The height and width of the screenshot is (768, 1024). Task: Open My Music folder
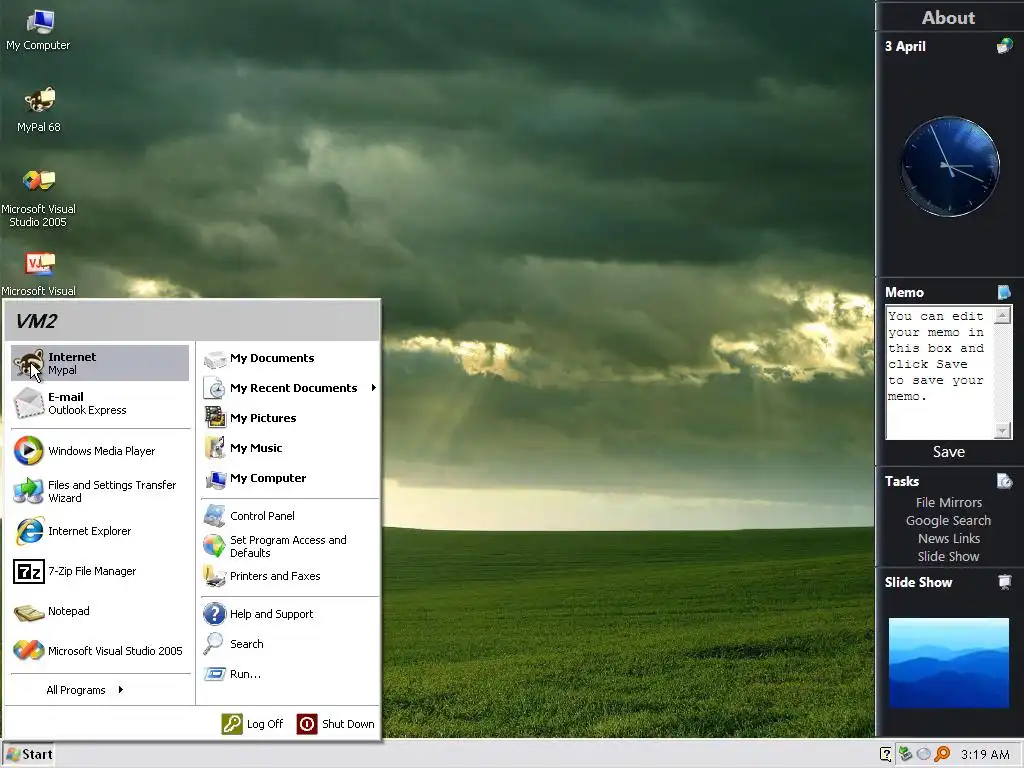[x=289, y=448]
